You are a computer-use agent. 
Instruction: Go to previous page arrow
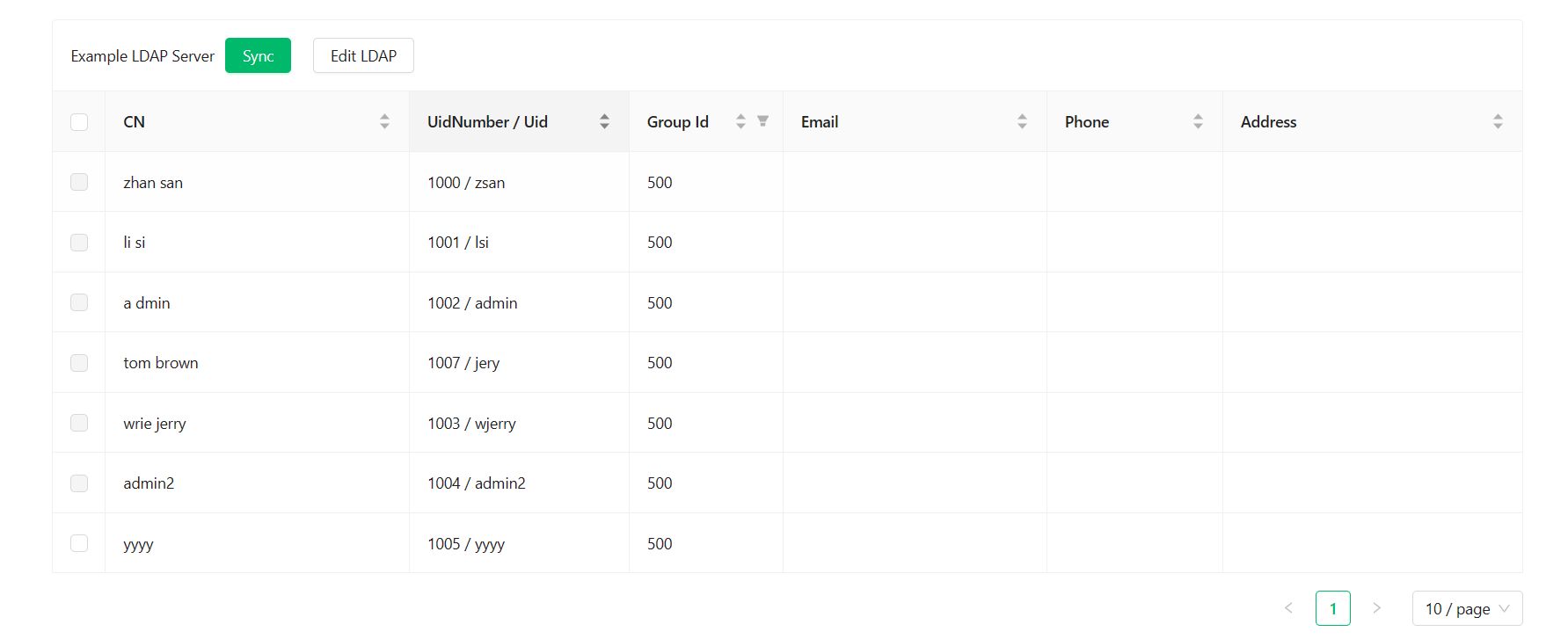coord(1288,608)
